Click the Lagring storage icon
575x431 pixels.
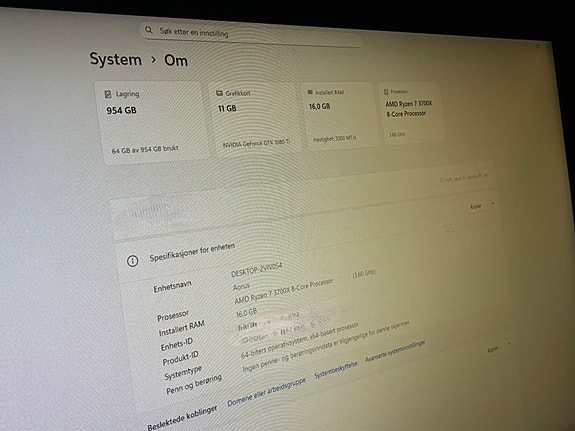point(108,94)
